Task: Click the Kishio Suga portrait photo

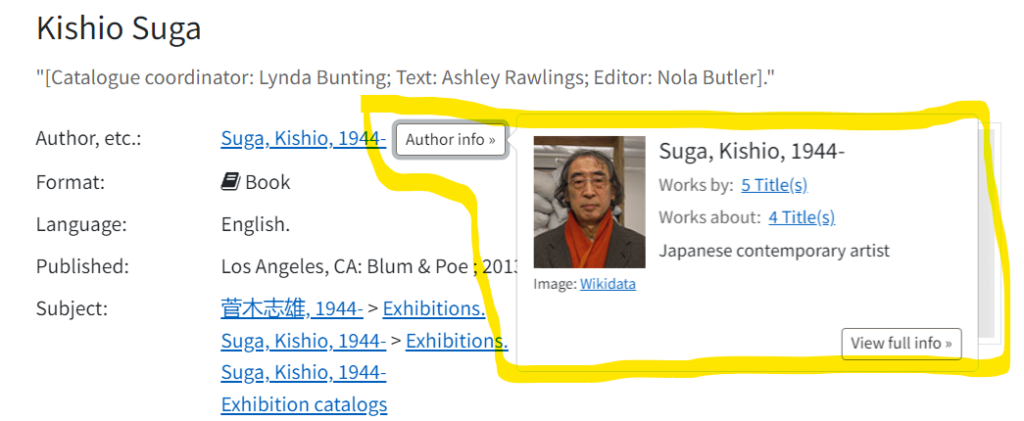Action: pyautogui.click(x=590, y=202)
